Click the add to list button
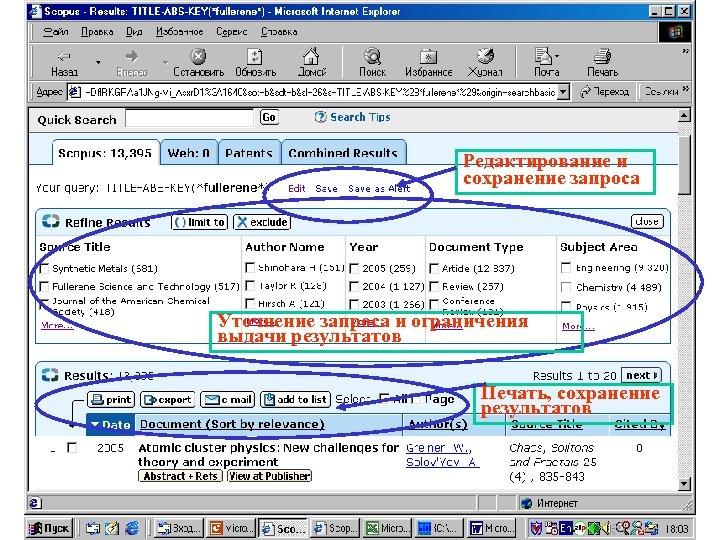Image resolution: width=720 pixels, height=540 pixels. click(295, 399)
